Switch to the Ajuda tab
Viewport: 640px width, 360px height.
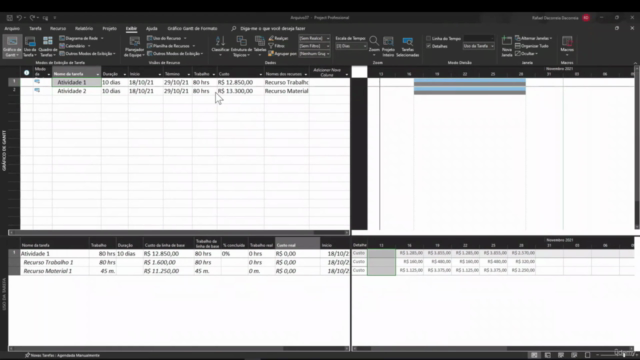[151, 29]
